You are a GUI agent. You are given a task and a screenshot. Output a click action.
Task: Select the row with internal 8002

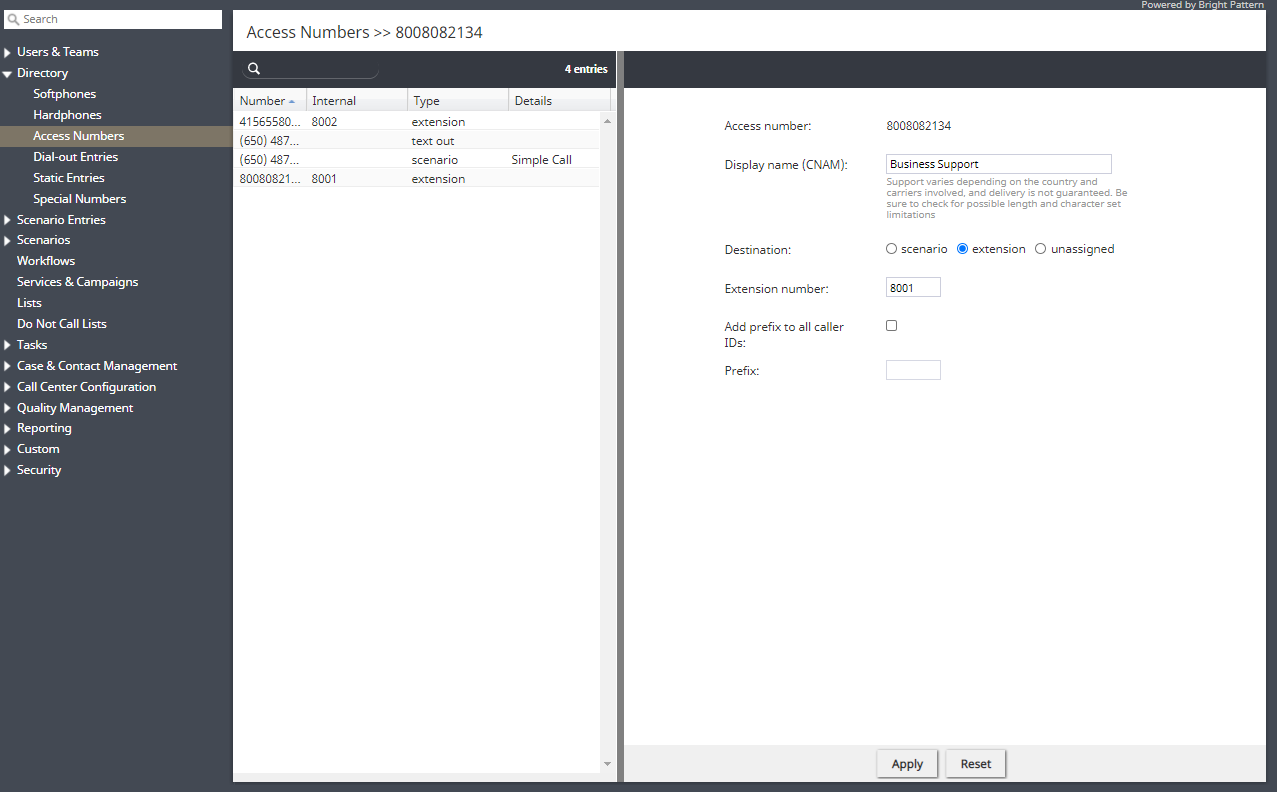coord(417,122)
